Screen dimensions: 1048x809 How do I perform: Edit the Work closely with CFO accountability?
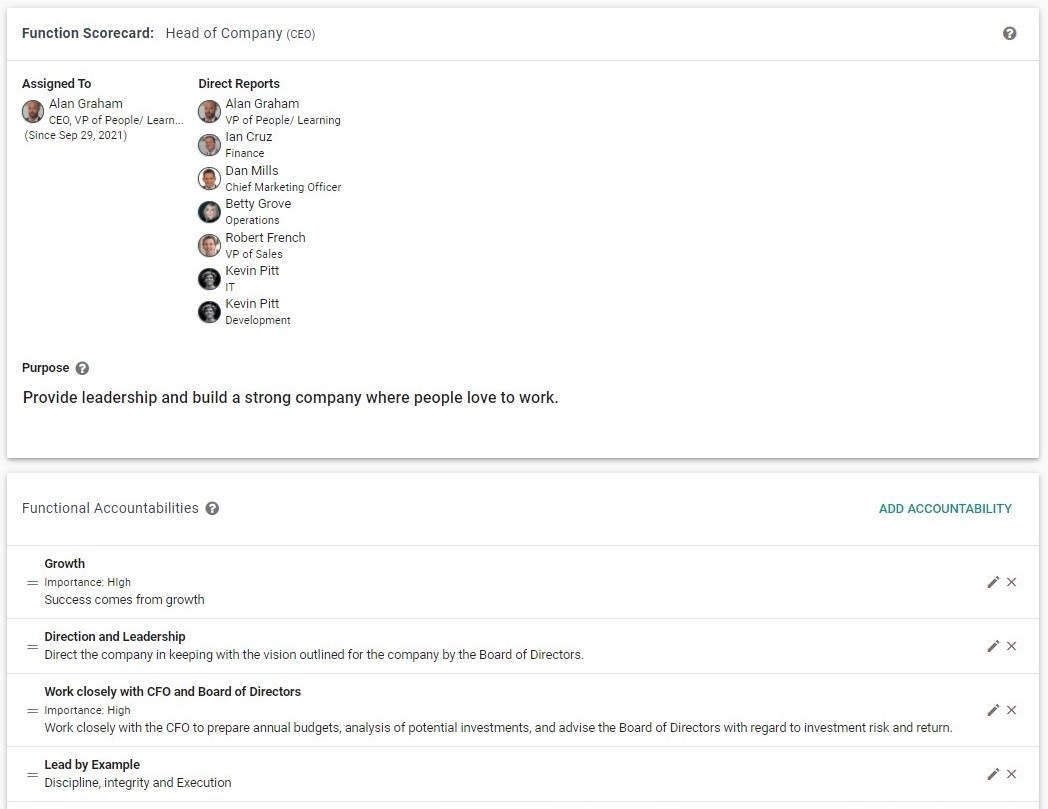click(993, 710)
